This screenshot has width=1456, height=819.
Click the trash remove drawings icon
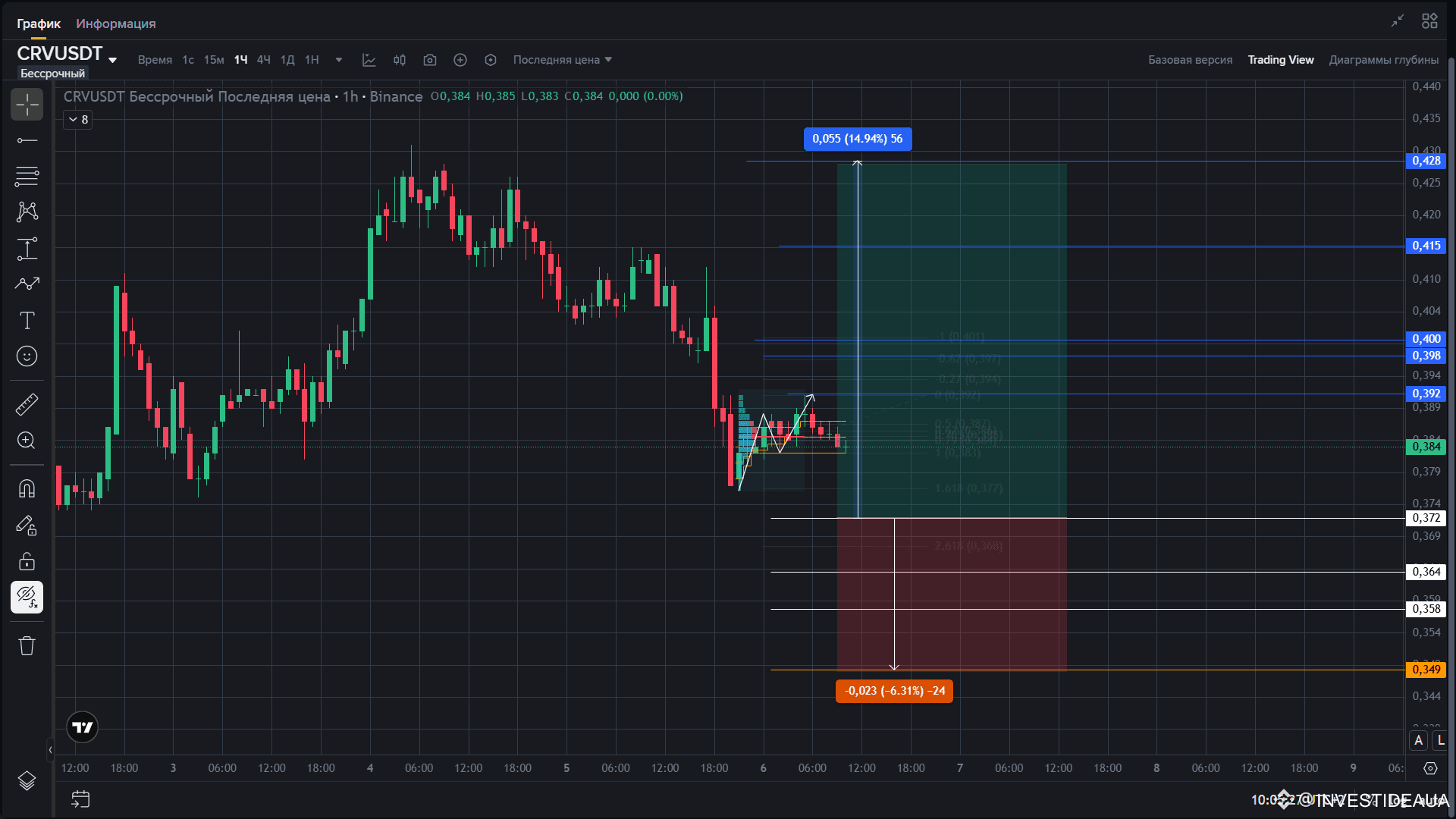(27, 646)
